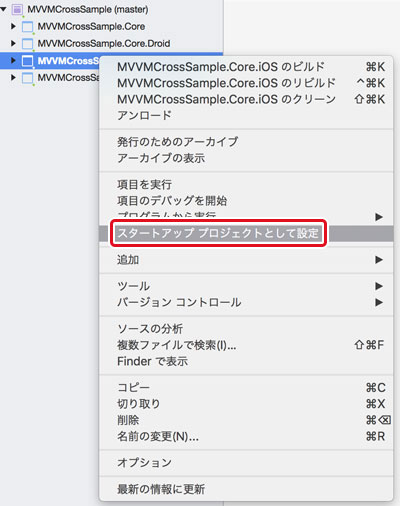Viewport: 400px width, 506px height.
Task: Click the selected project's icon
Action: pos(27,61)
